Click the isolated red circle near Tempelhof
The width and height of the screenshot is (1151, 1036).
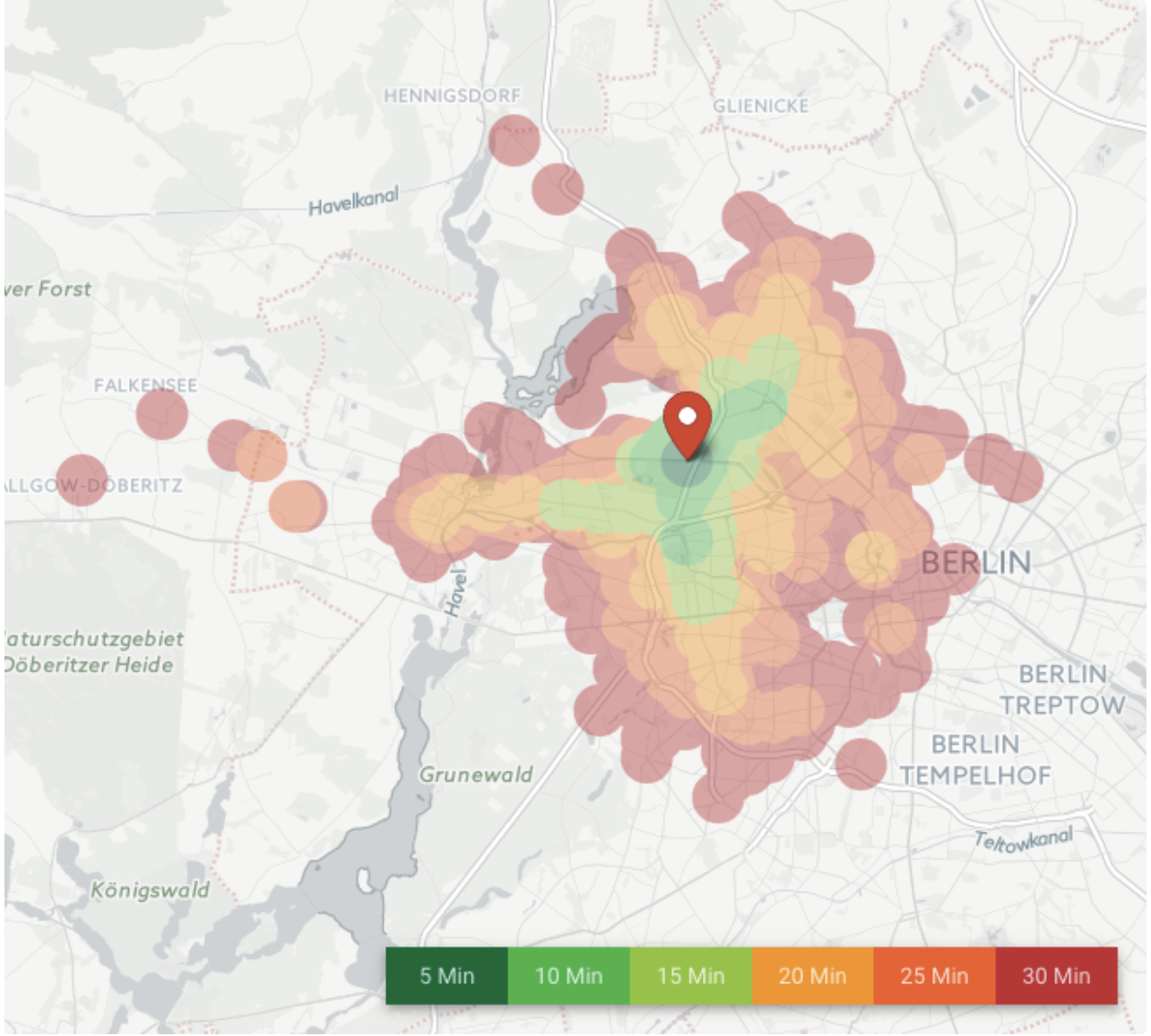pyautogui.click(x=861, y=764)
